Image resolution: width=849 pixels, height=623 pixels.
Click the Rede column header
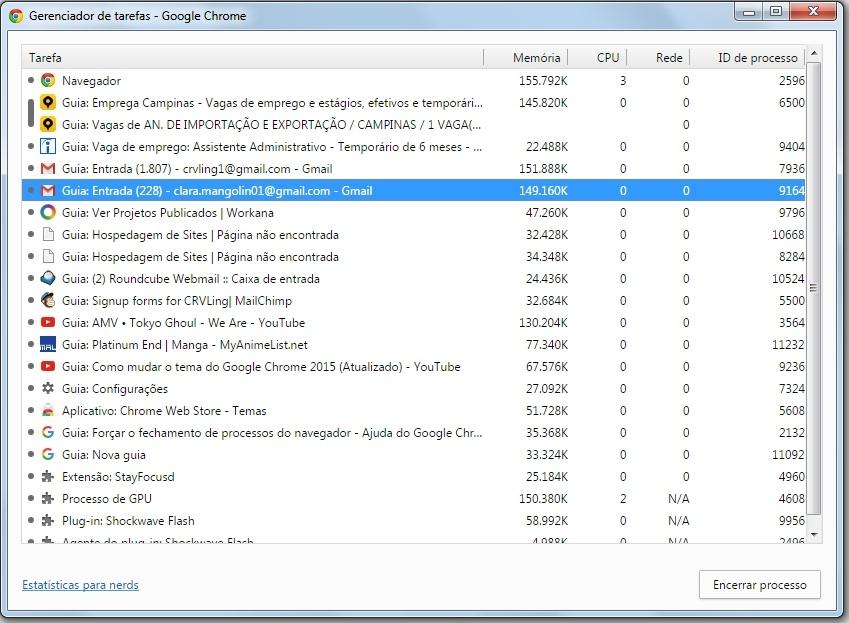[669, 58]
